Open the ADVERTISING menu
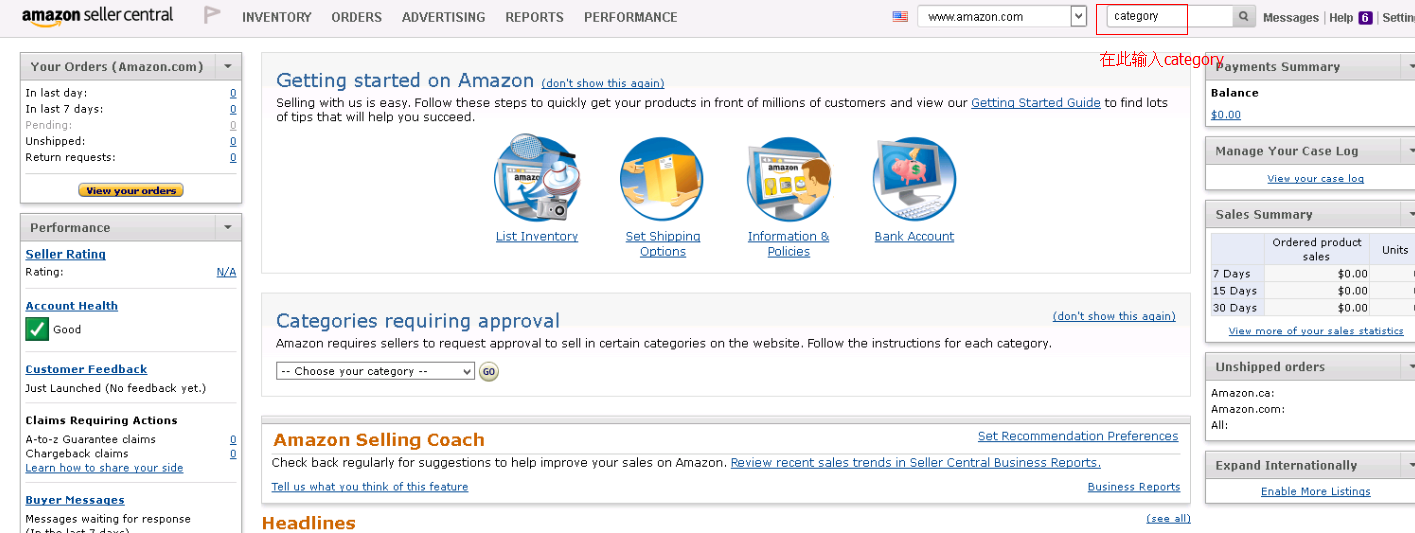Image resolution: width=1415 pixels, height=533 pixels. coord(443,18)
